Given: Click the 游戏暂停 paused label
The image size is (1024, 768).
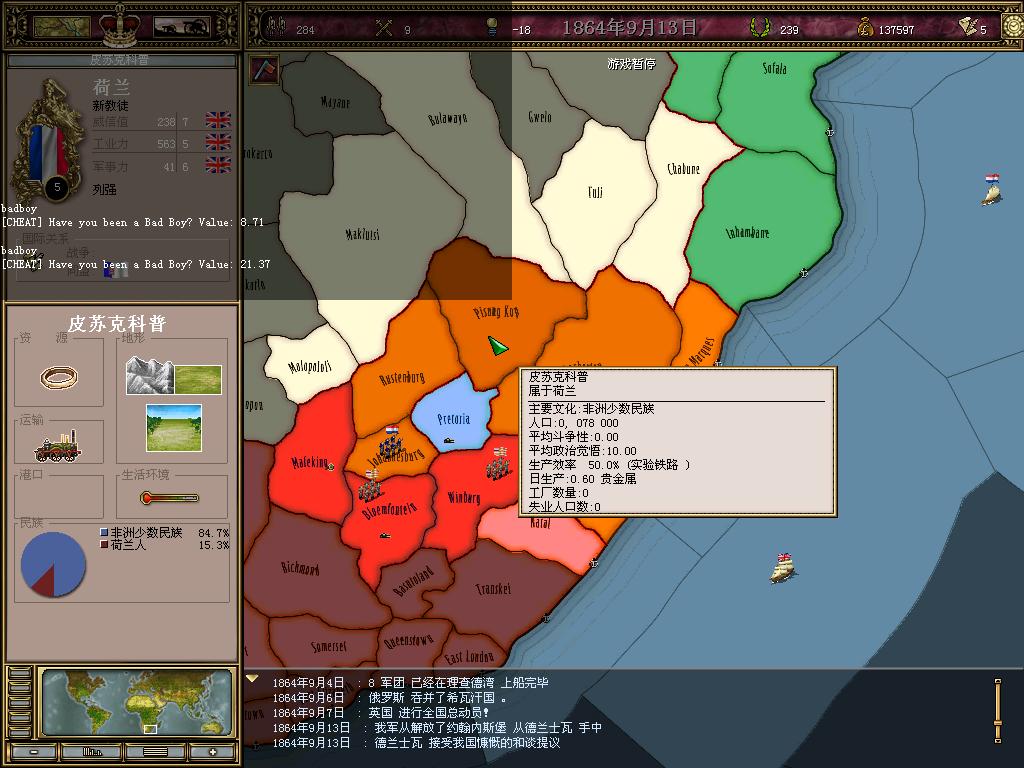Looking at the screenshot, I should (631, 64).
